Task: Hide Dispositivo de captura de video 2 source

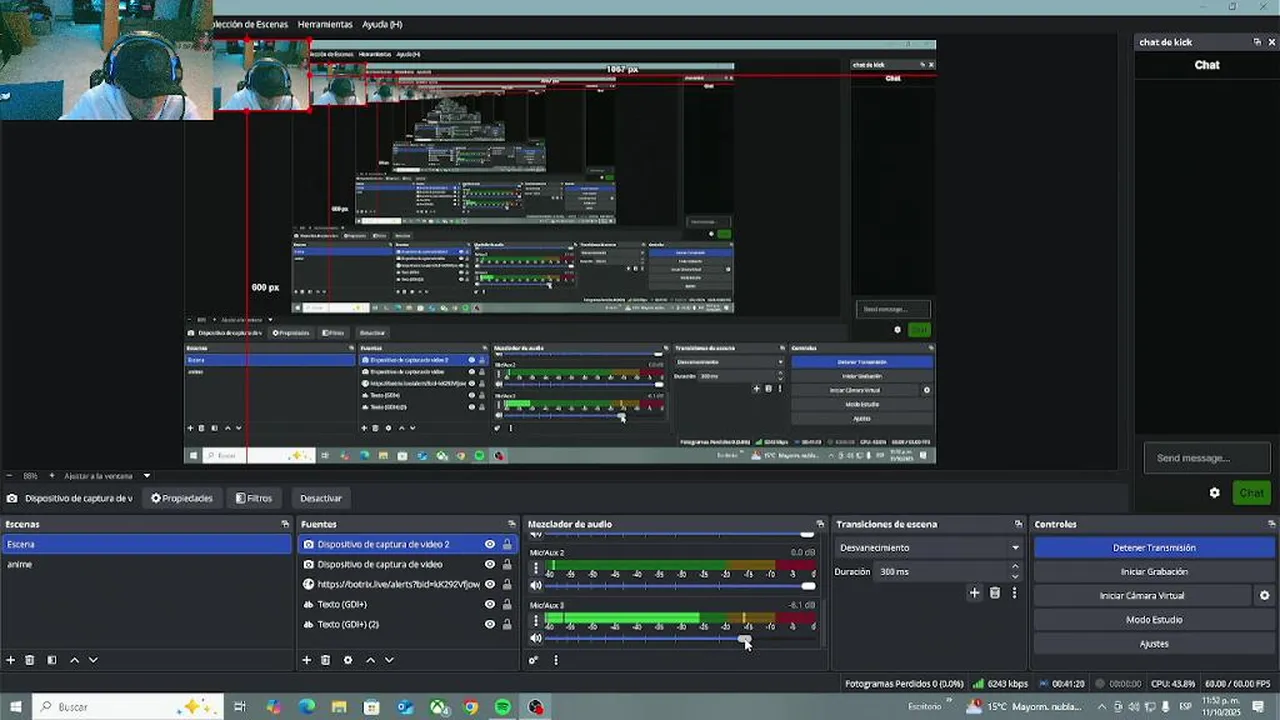Action: 490,545
